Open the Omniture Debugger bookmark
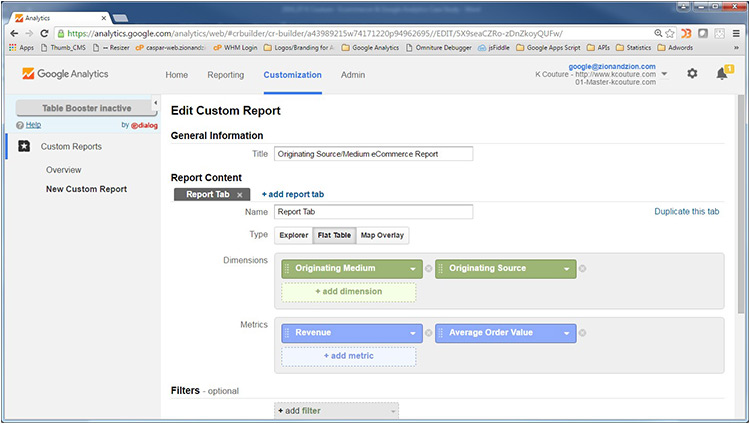750x425 pixels. point(438,48)
